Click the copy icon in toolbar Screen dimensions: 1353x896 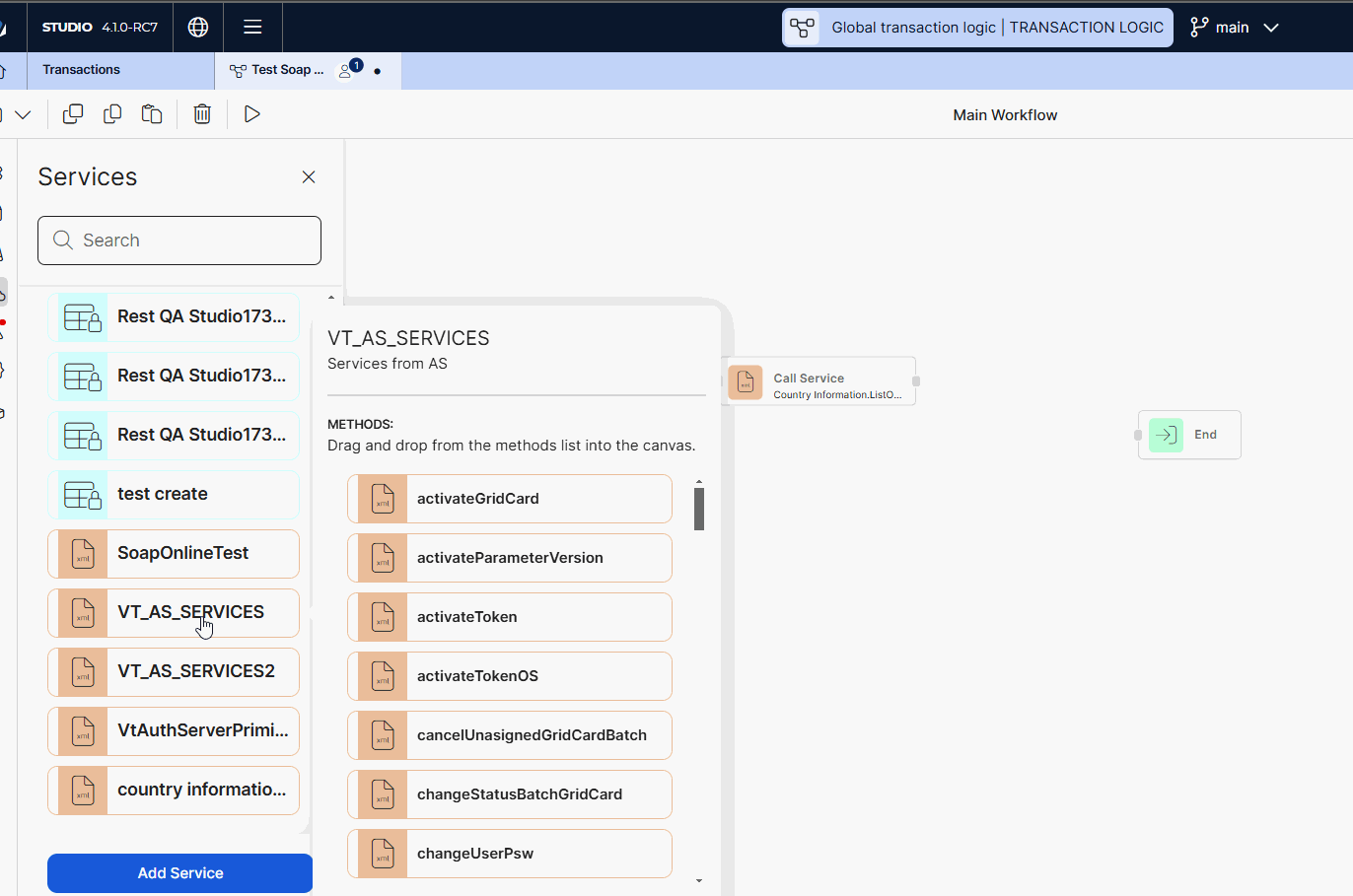pyautogui.click(x=112, y=114)
